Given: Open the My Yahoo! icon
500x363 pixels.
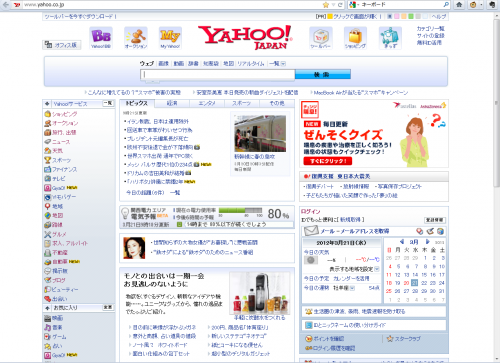Looking at the screenshot, I should [170, 38].
